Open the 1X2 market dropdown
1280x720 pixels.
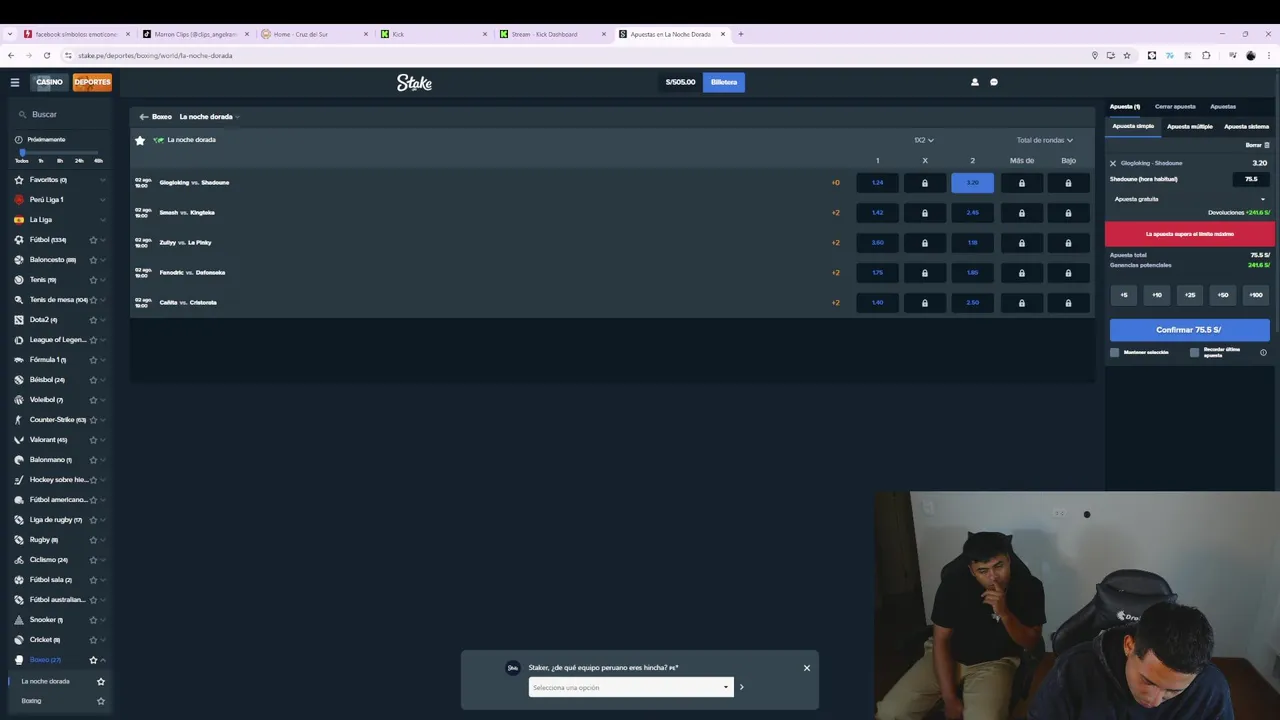[x=924, y=140]
